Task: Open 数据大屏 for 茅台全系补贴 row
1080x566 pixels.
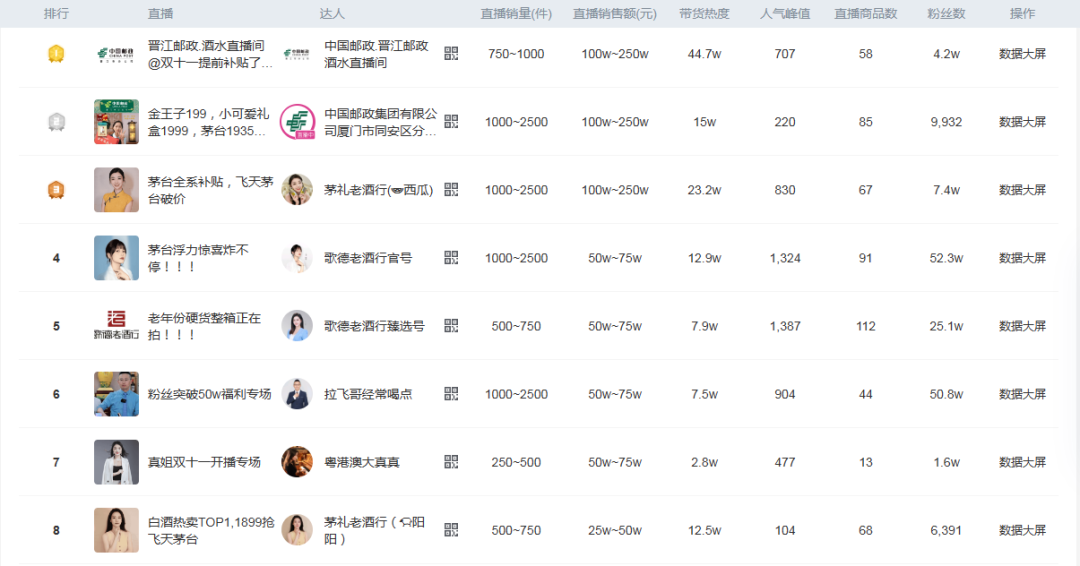Action: pyautogui.click(x=1022, y=190)
